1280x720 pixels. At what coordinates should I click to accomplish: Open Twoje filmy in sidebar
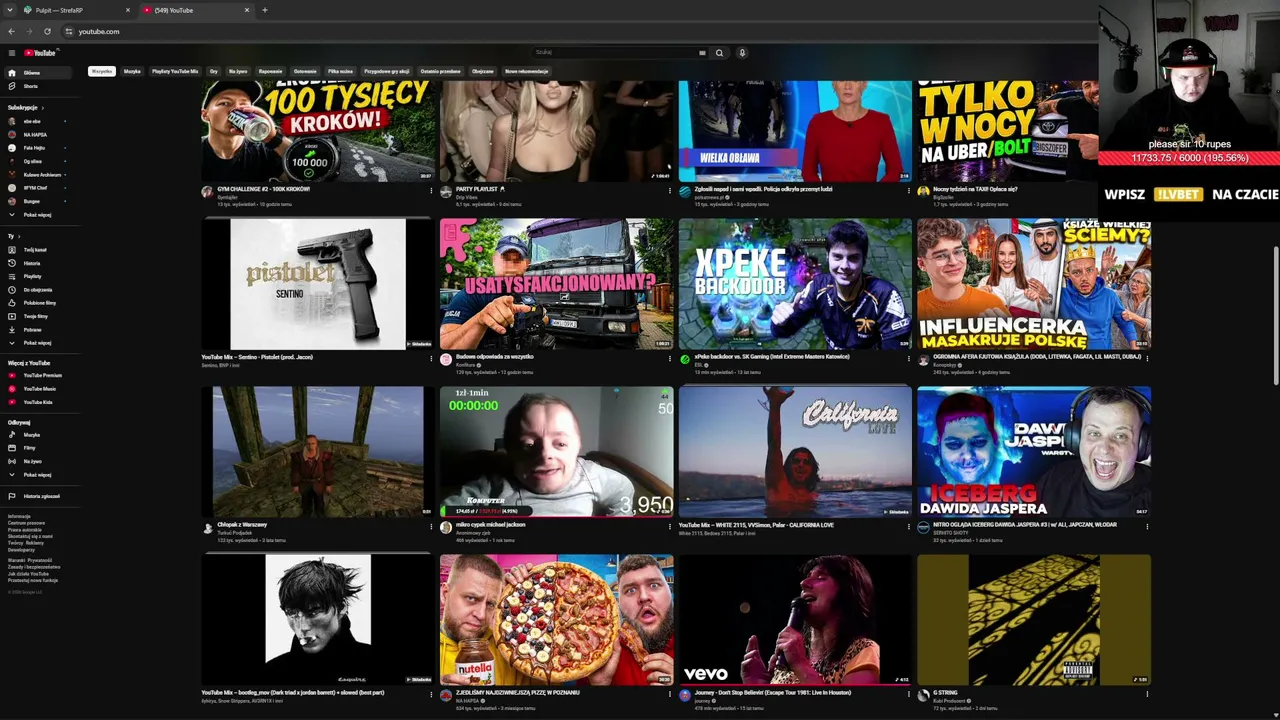[36, 316]
